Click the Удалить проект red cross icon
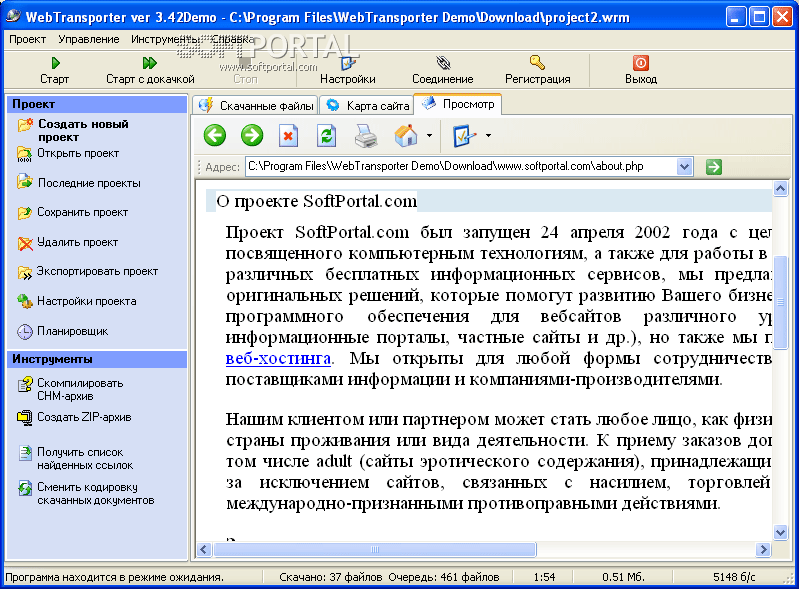The height and width of the screenshot is (589, 799). (25, 243)
